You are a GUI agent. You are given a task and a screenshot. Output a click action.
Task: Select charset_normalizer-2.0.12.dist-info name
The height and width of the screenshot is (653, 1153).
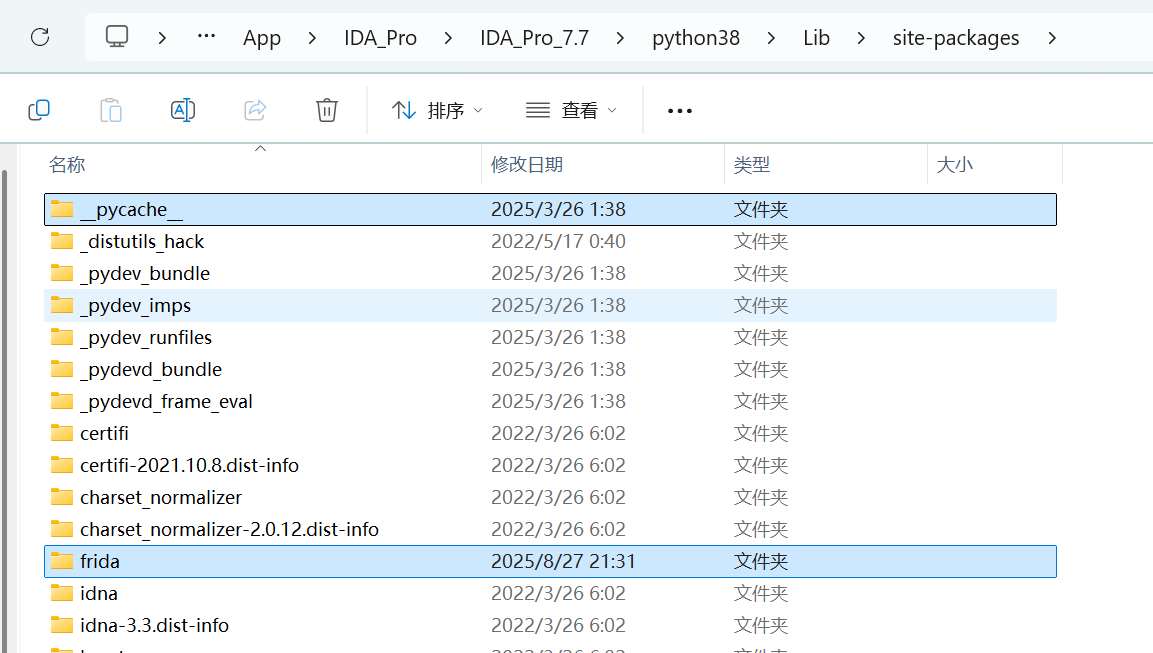click(x=229, y=529)
